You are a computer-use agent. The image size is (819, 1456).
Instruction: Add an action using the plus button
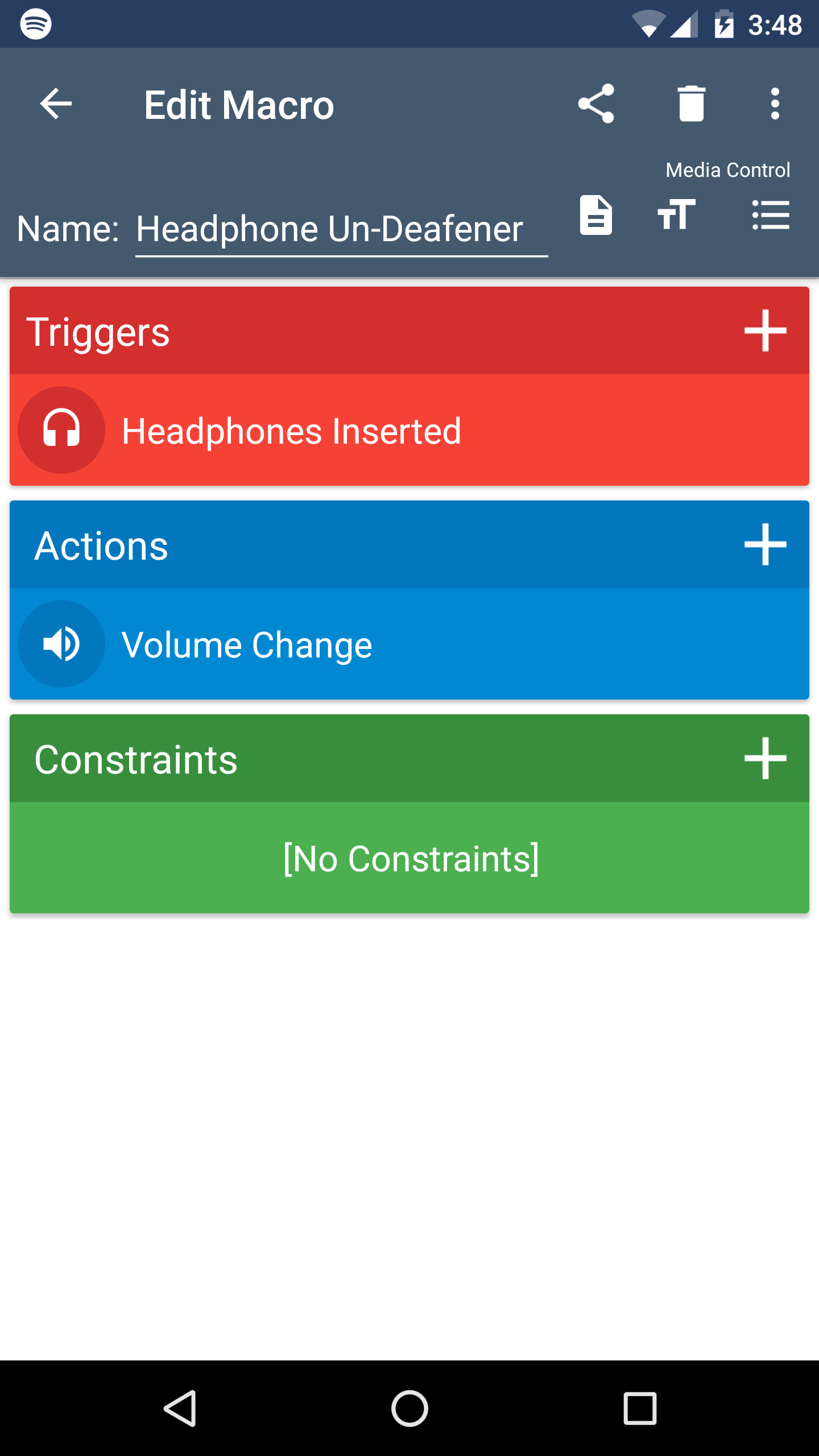(765, 545)
